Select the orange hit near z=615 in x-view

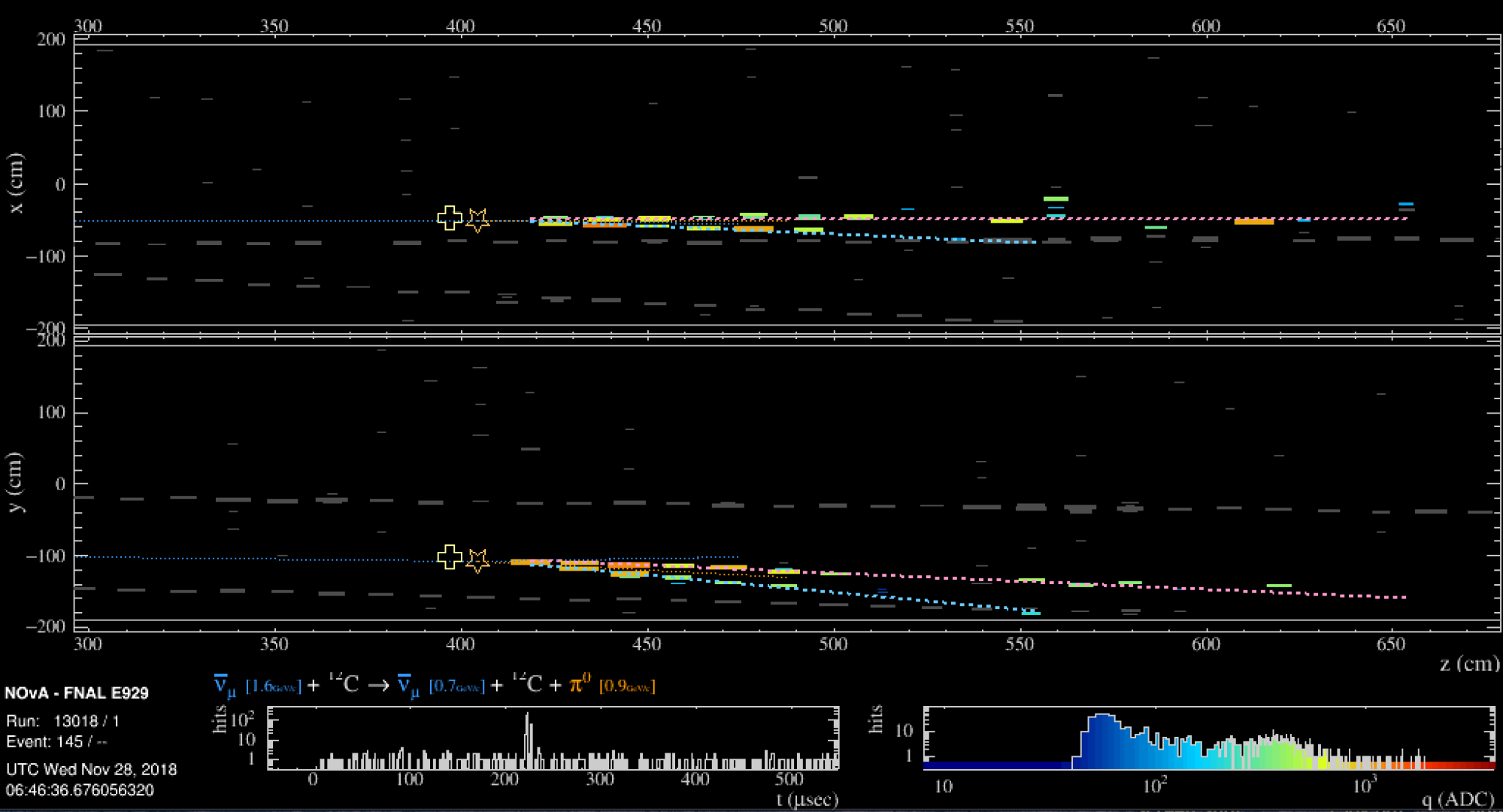point(1253,222)
